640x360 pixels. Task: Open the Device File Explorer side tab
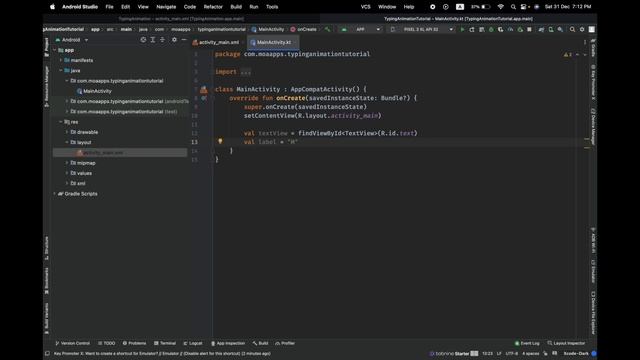coord(593,312)
